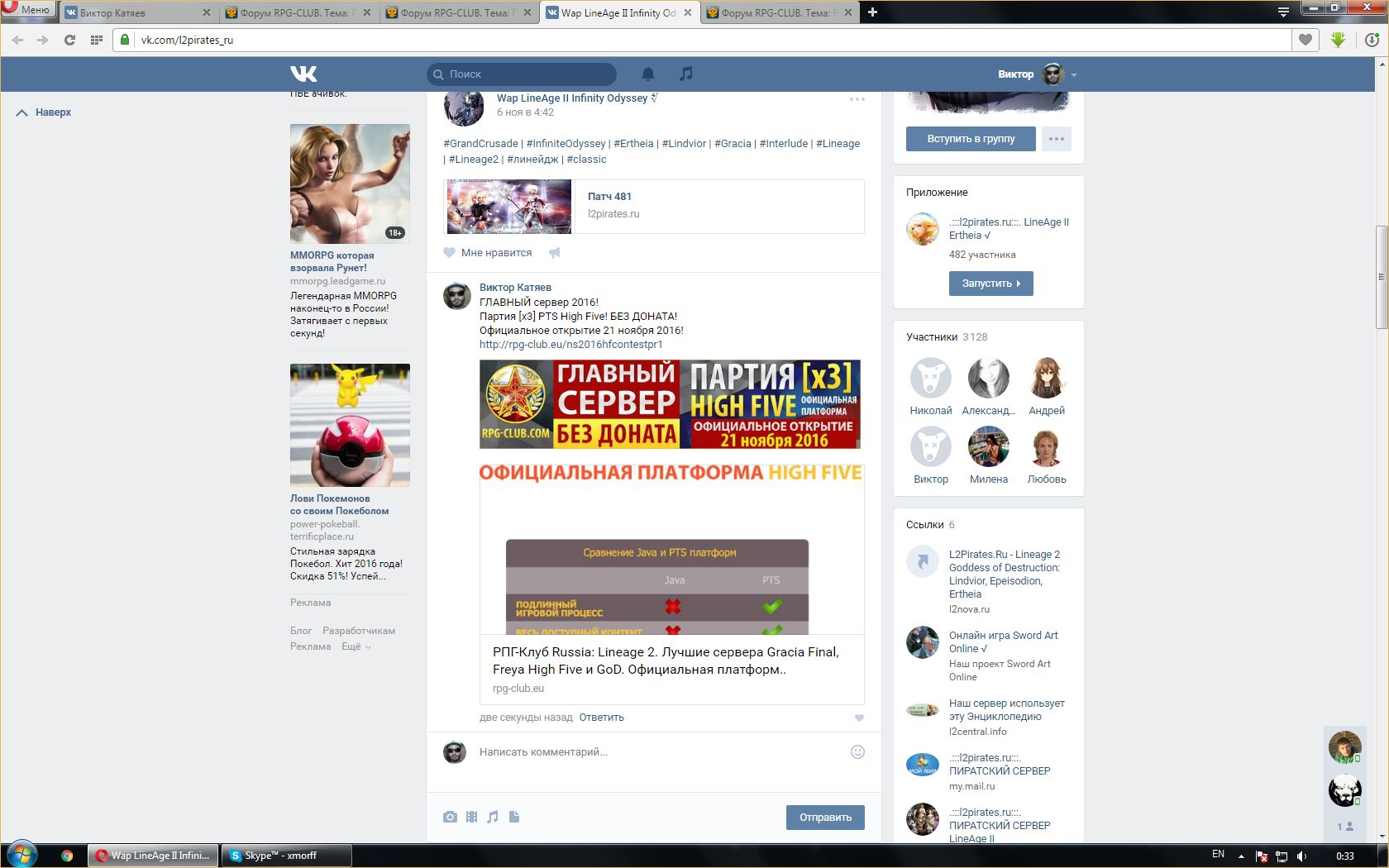
Task: Open the Windows Start button
Action: click(21, 855)
